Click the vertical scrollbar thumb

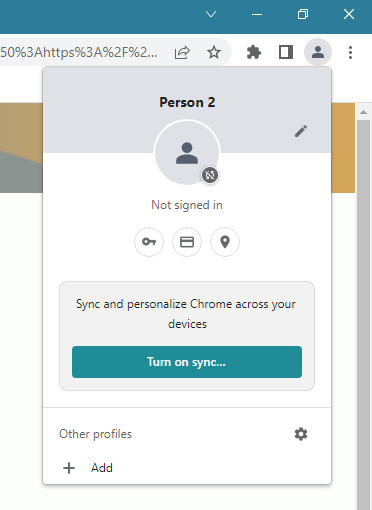[x=364, y=315]
